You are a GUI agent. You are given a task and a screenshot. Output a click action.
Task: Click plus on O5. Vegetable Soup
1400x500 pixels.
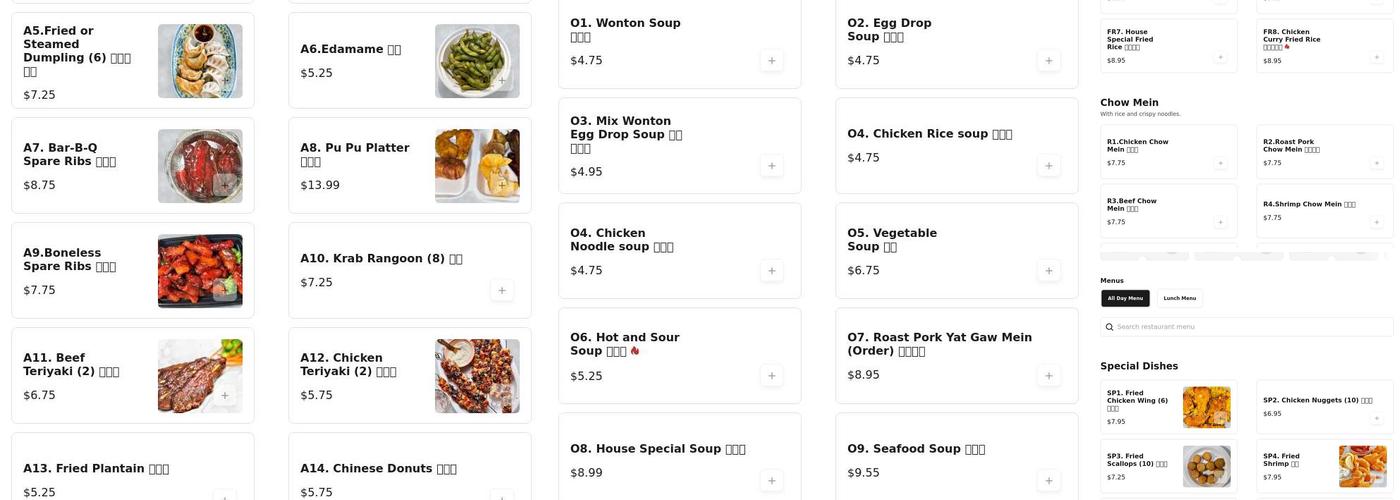click(1048, 271)
